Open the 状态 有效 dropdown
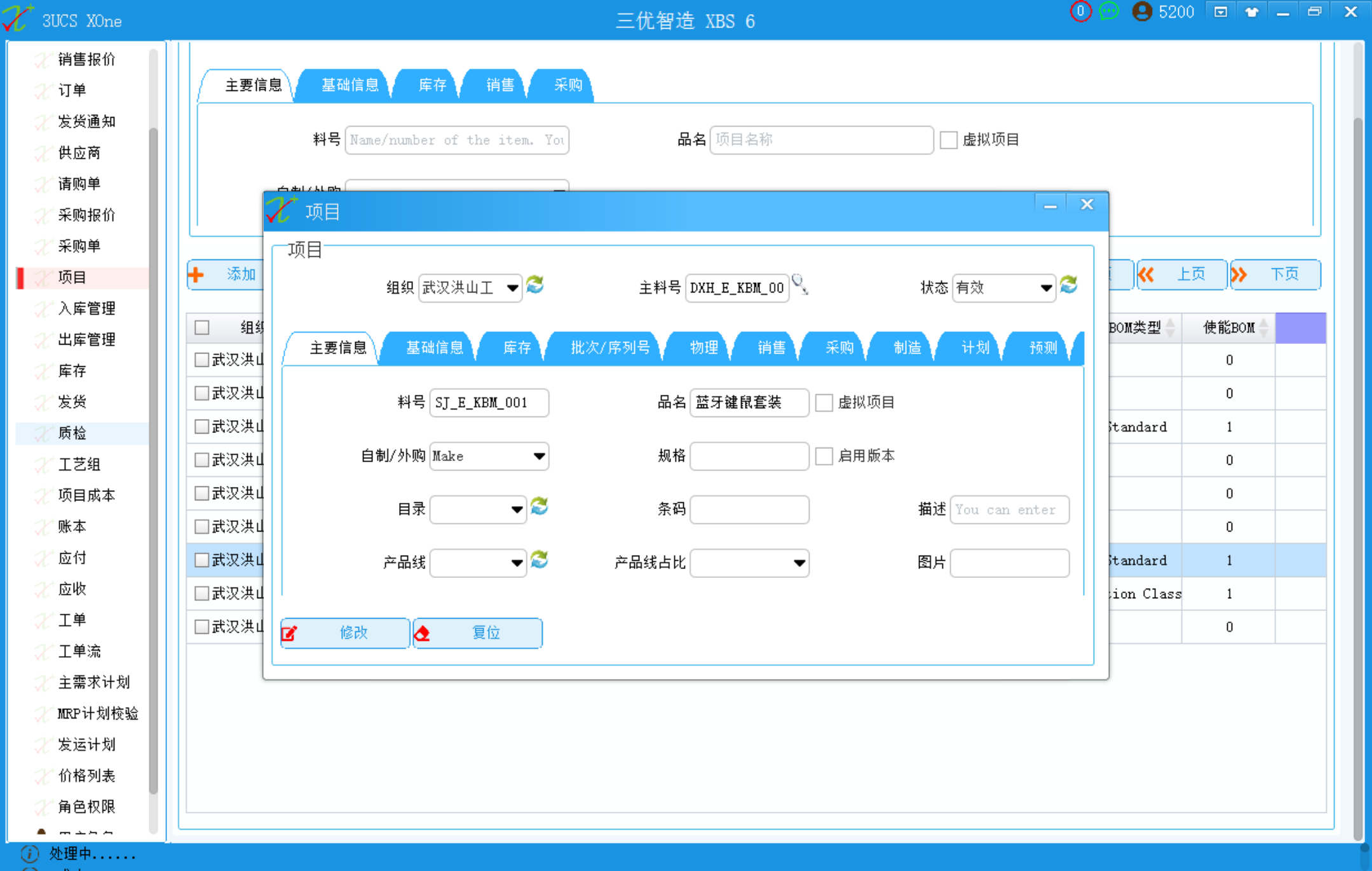Viewport: 1372px width, 871px height. tap(1004, 288)
